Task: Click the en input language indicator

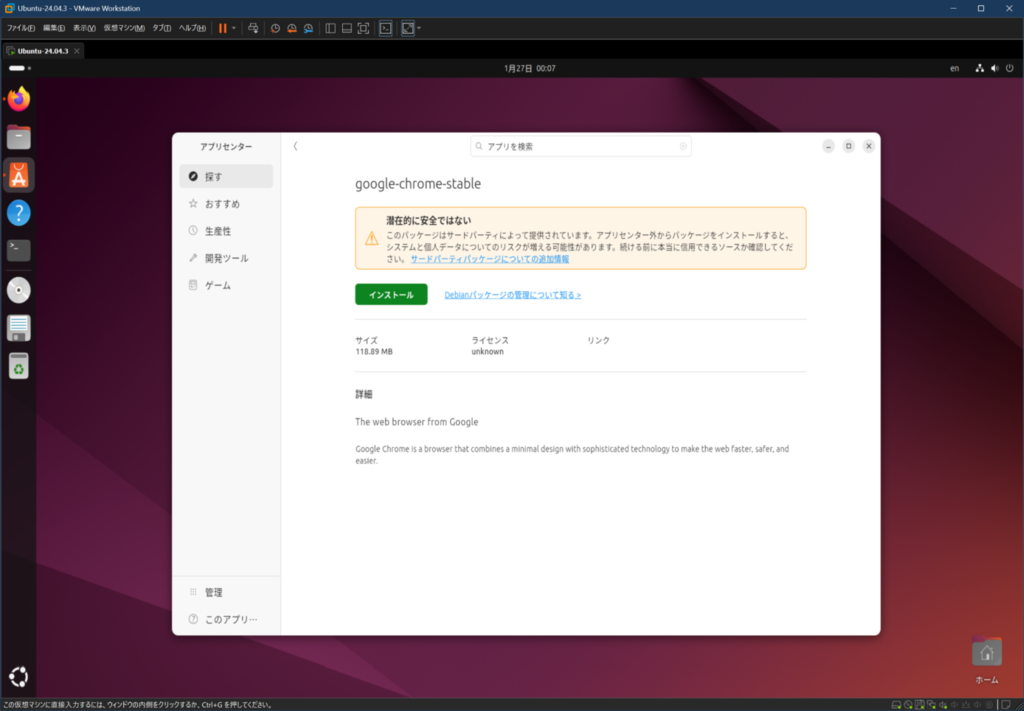Action: coord(955,68)
